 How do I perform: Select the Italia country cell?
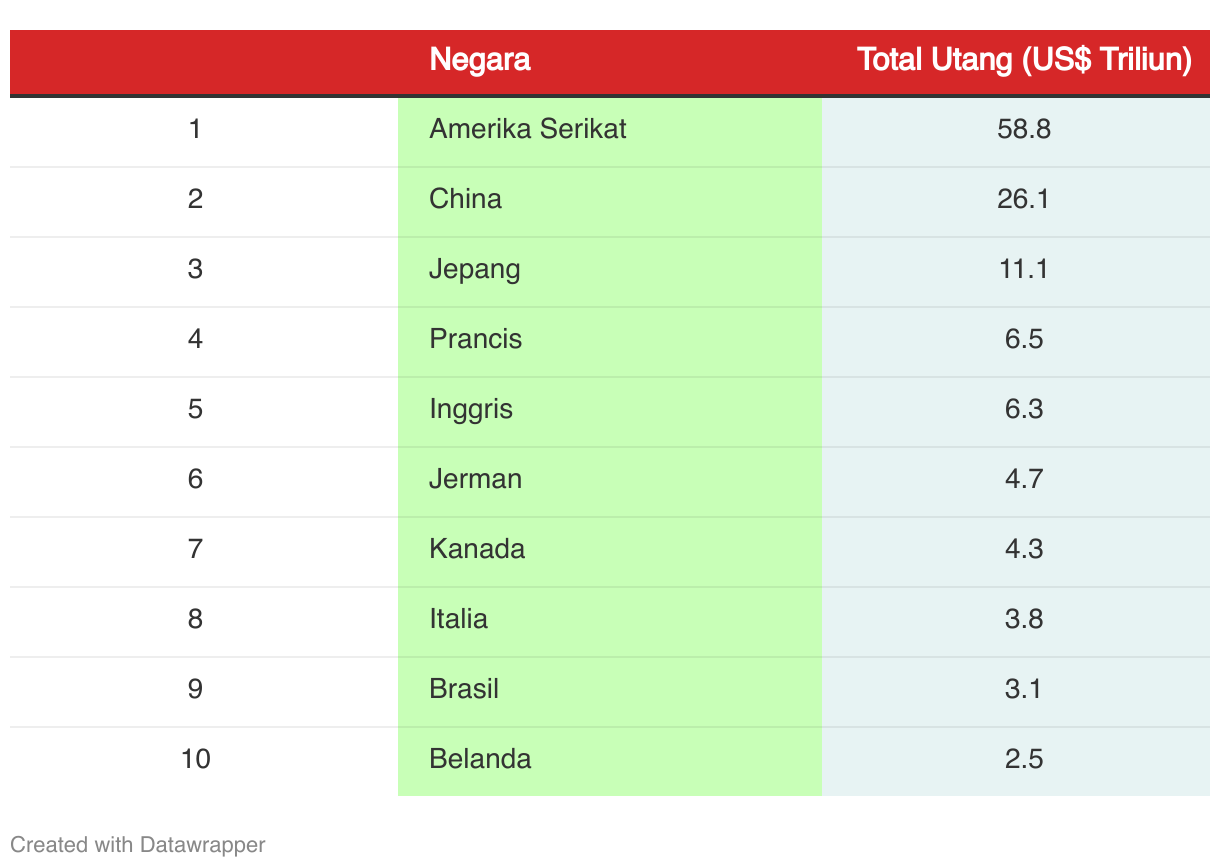coord(458,619)
